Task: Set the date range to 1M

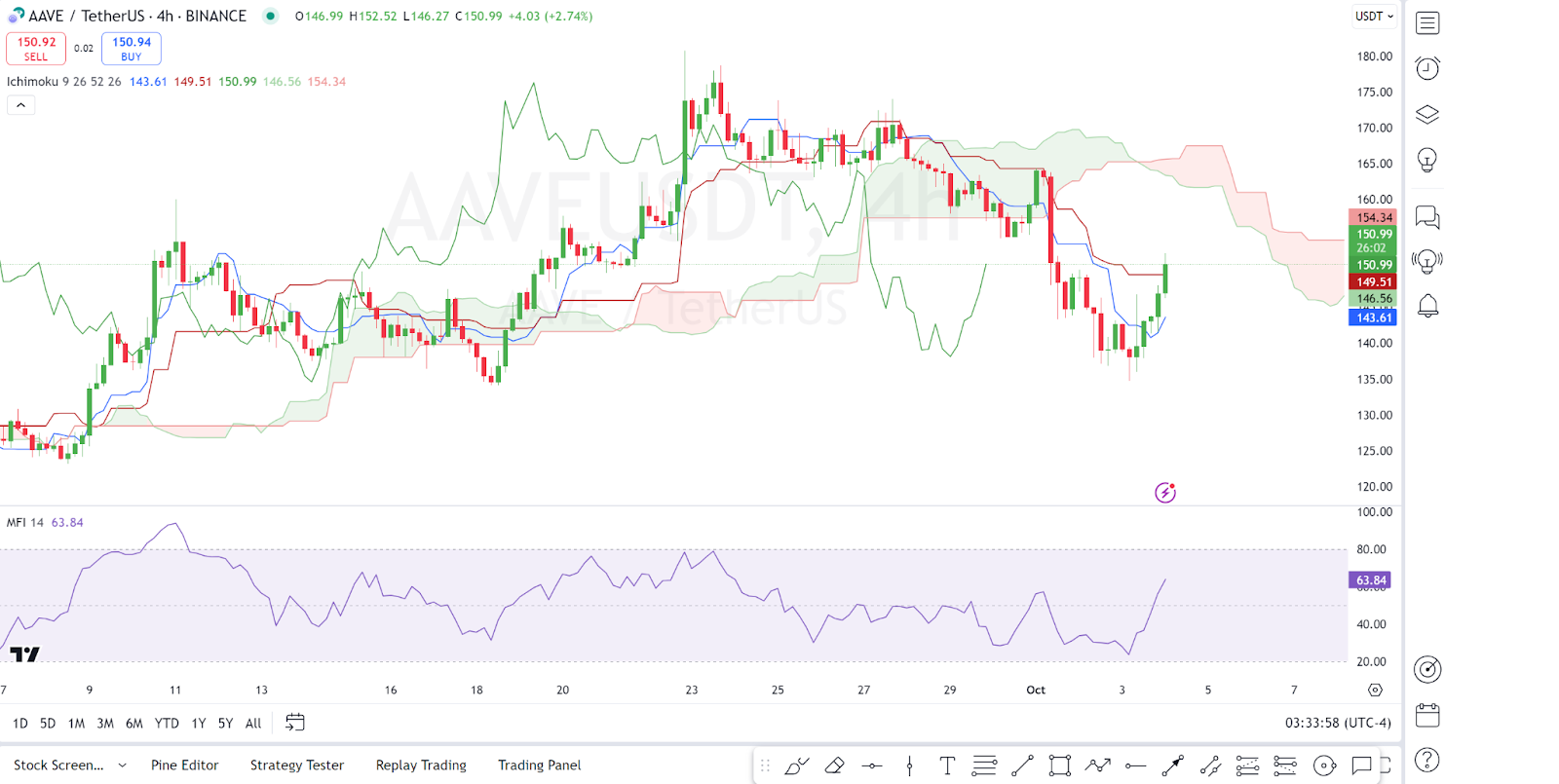Action: [x=76, y=724]
